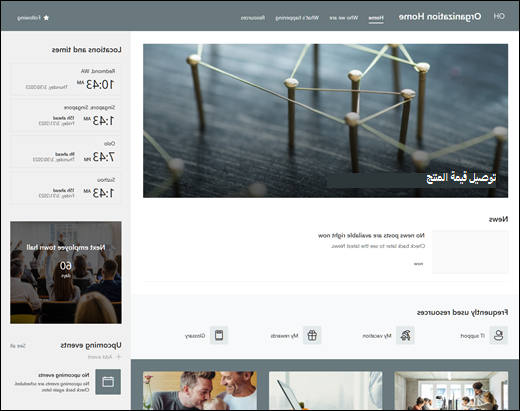Open the Who we are menu
520x411 pixels.
[x=344, y=18]
